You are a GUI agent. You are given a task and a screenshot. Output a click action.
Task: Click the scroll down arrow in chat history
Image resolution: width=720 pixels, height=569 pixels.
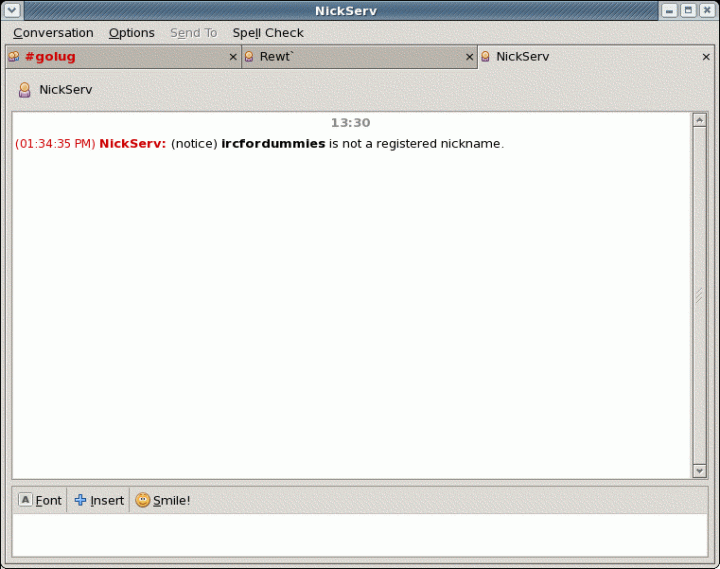(x=699, y=470)
